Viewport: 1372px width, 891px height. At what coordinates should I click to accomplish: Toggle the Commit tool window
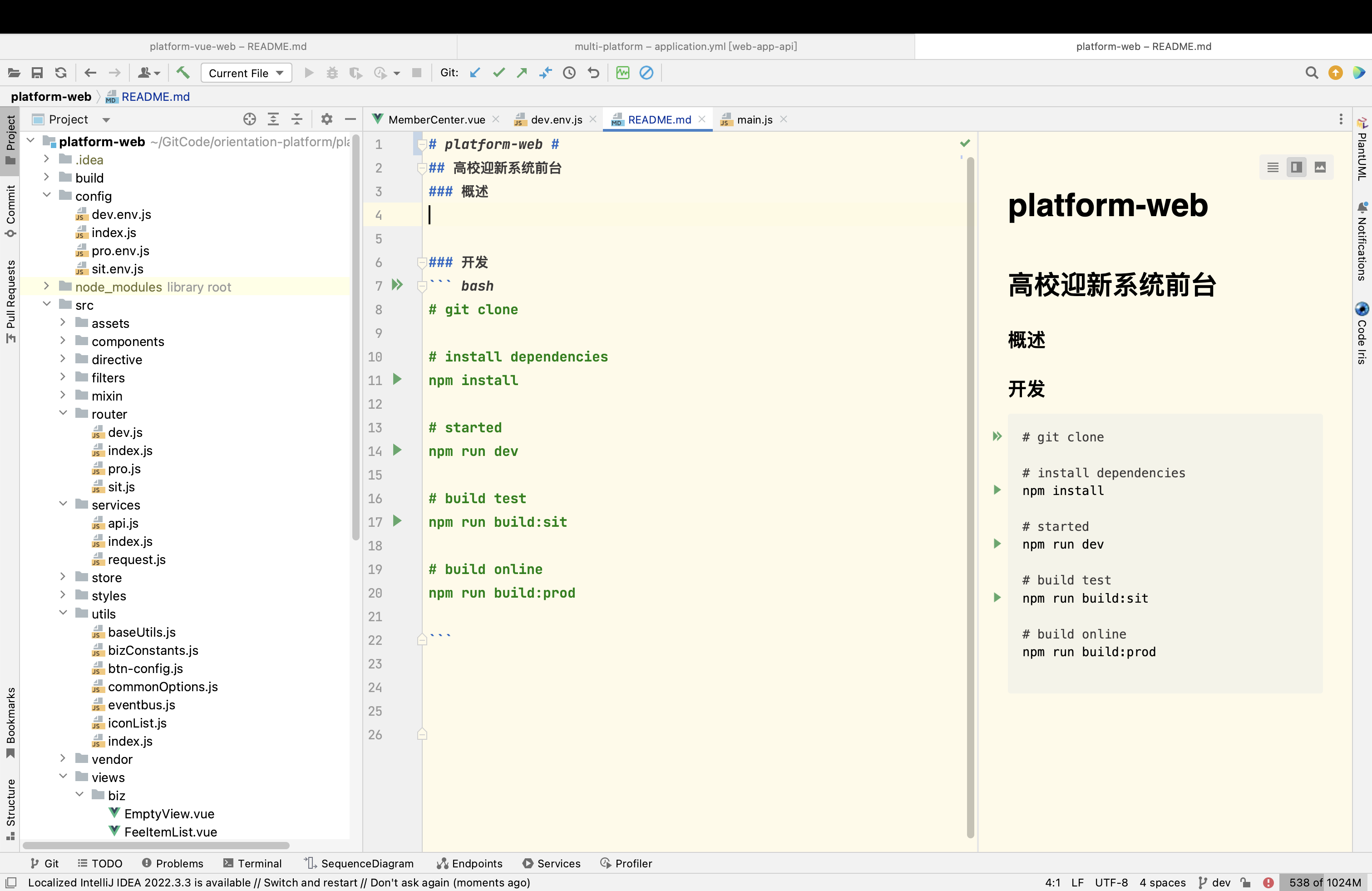10,211
